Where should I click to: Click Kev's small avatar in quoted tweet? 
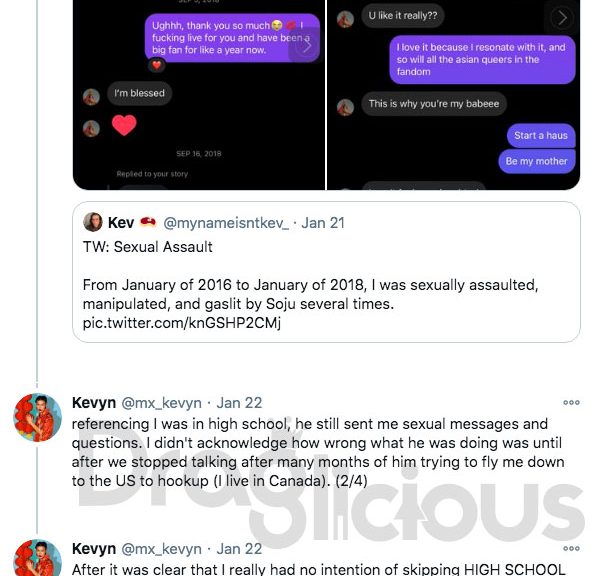pos(93,222)
